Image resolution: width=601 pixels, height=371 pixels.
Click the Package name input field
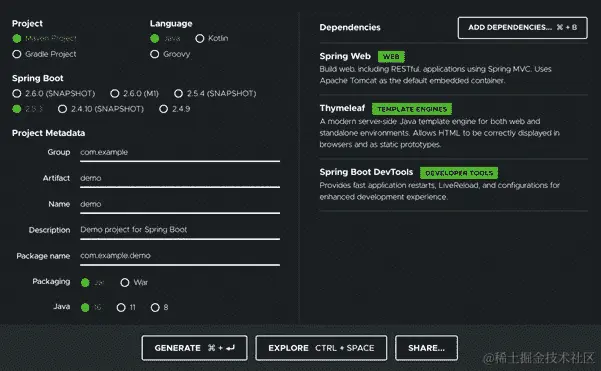[180, 256]
